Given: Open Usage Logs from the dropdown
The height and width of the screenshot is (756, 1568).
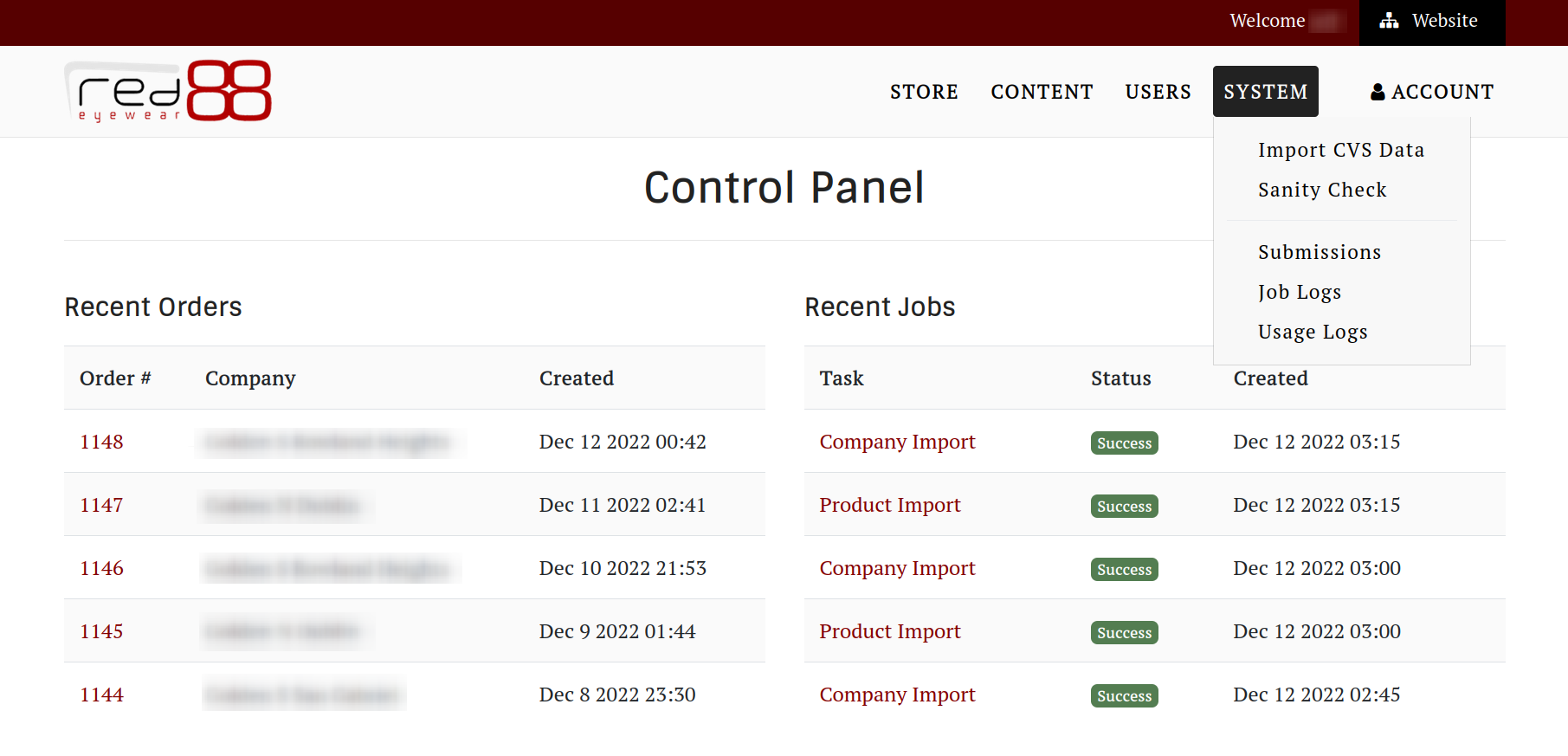Looking at the screenshot, I should 1313,332.
